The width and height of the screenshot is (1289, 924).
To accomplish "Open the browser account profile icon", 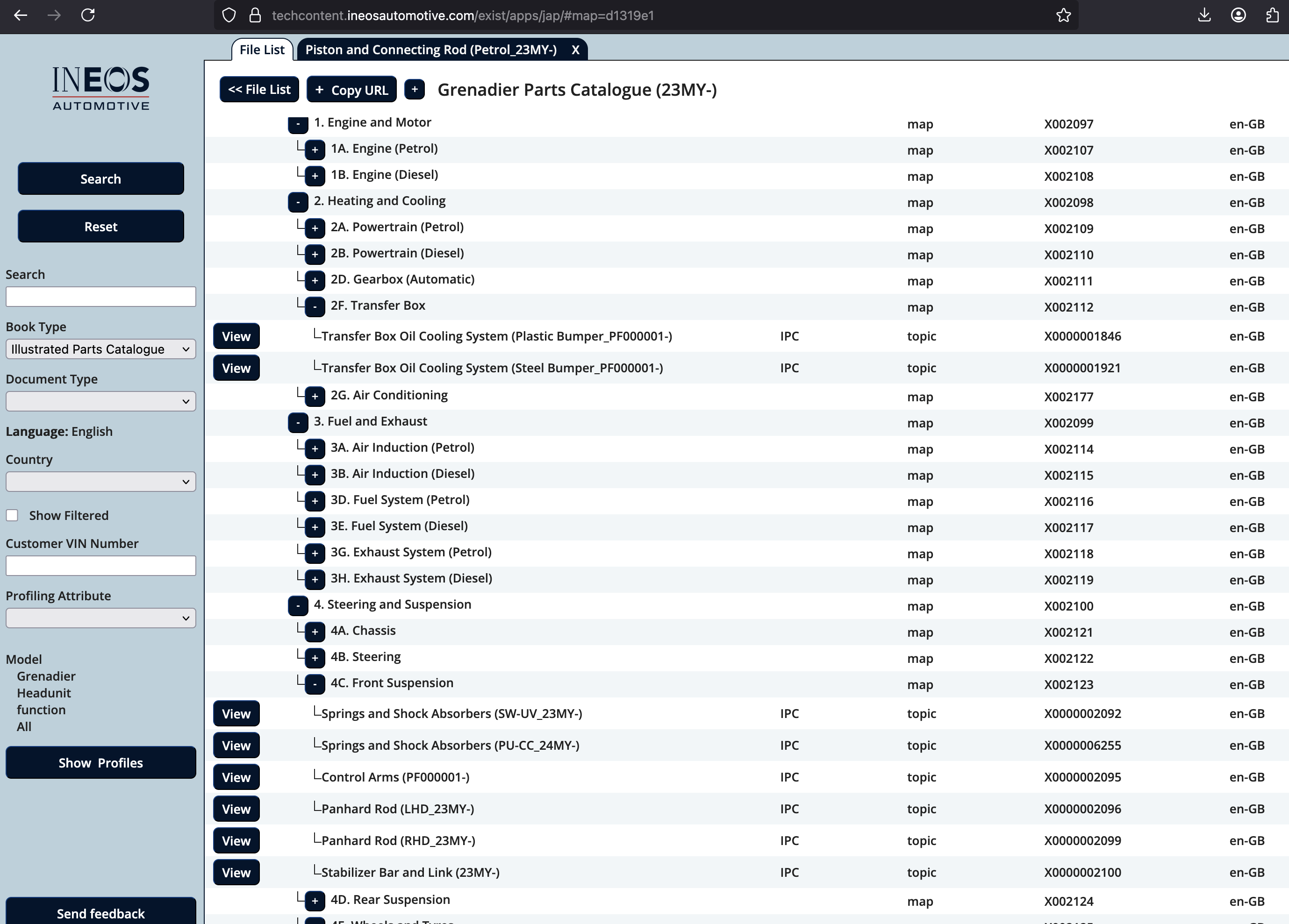I will tap(1239, 15).
